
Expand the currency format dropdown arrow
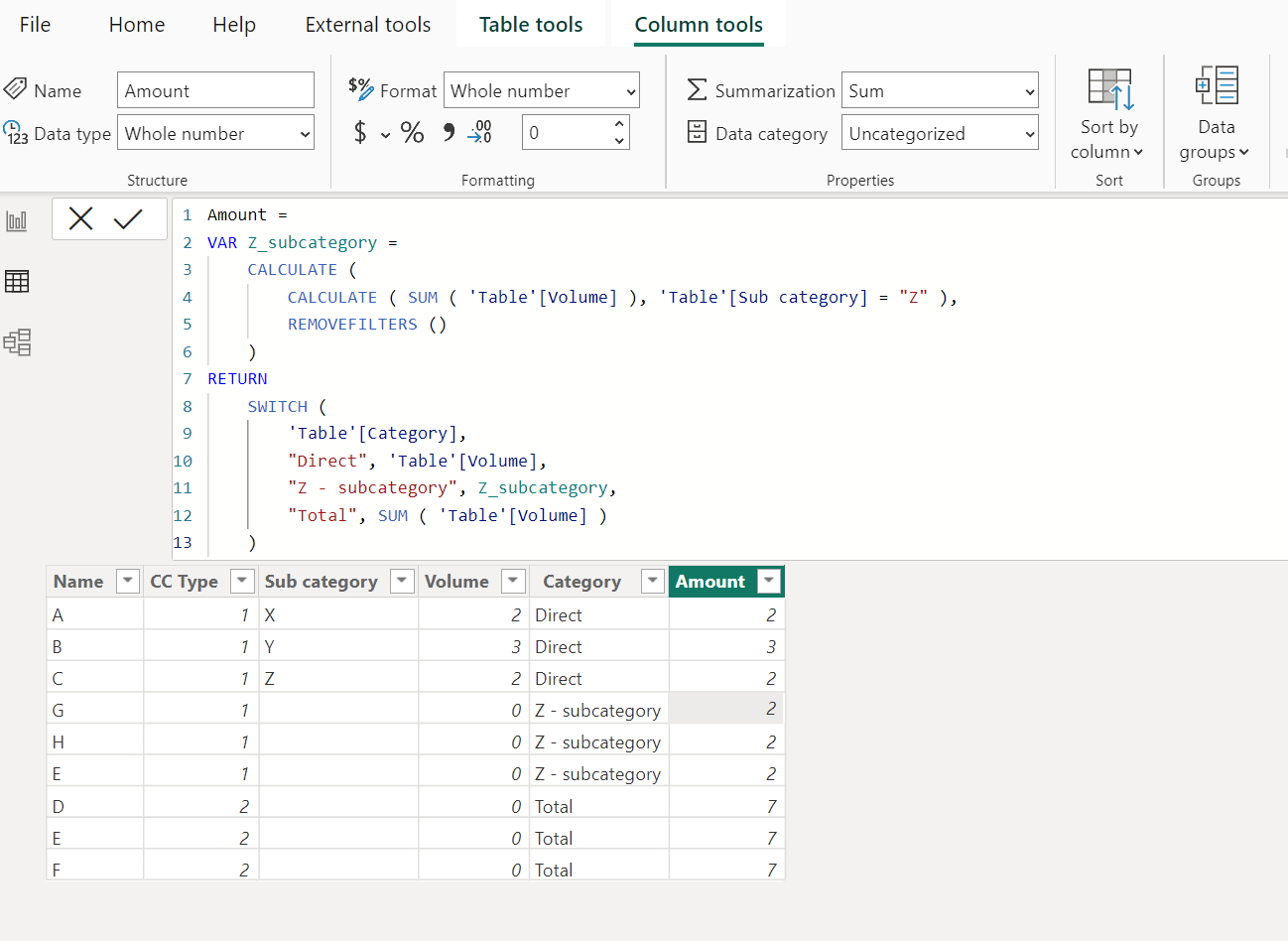(385, 135)
